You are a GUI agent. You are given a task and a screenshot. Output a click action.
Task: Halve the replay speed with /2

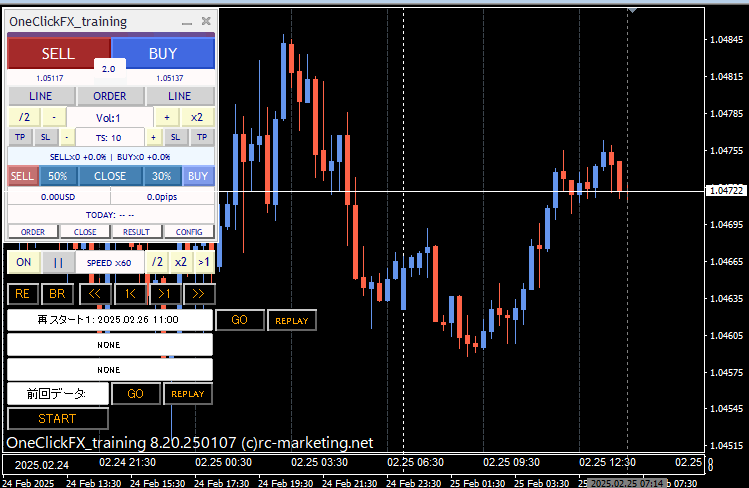coord(156,262)
